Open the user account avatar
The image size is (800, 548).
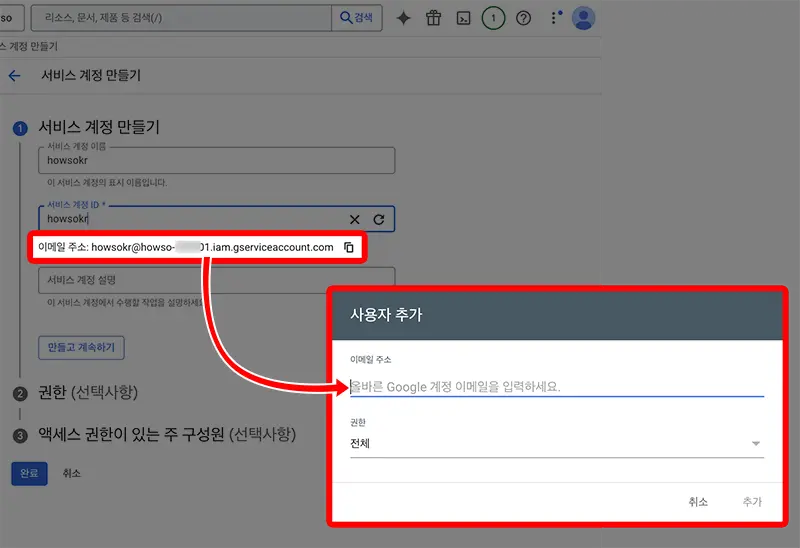click(x=583, y=18)
